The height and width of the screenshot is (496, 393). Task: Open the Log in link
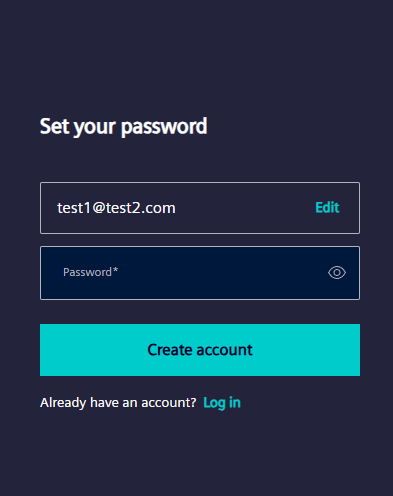222,403
